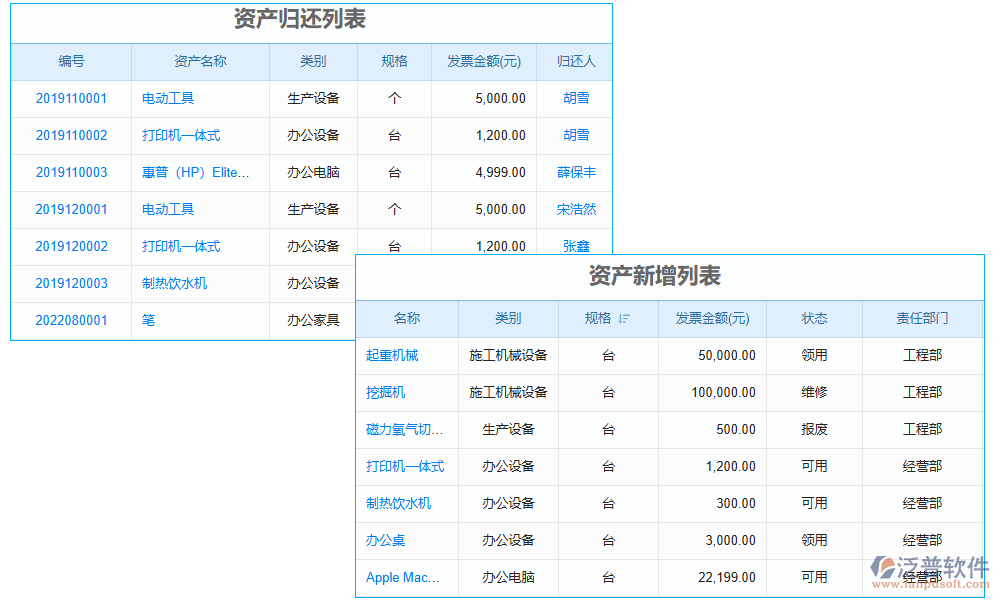
Task: Open asset record 2019110003
Action: tap(71, 173)
